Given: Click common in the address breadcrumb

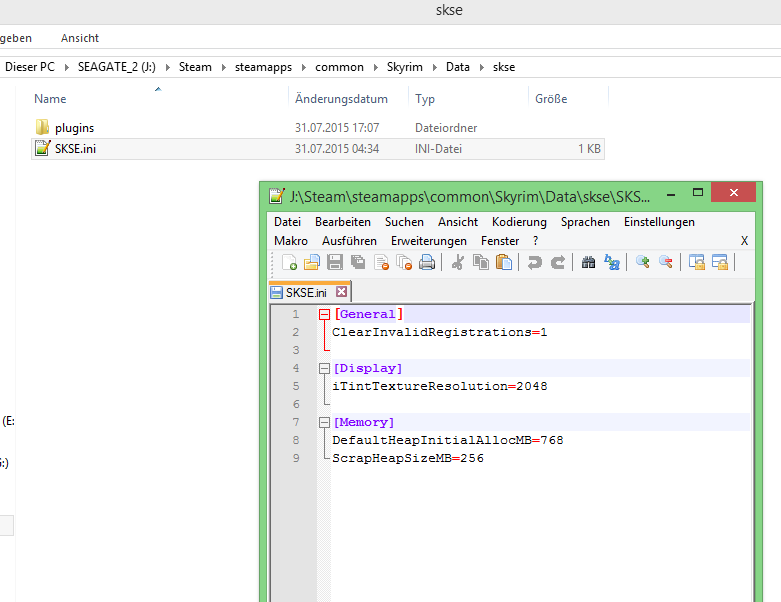Looking at the screenshot, I should tap(339, 67).
